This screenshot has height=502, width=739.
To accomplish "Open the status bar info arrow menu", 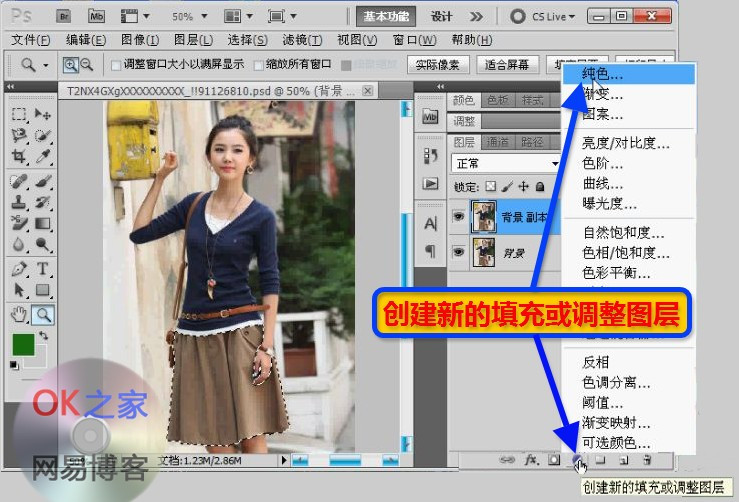I will 284,460.
